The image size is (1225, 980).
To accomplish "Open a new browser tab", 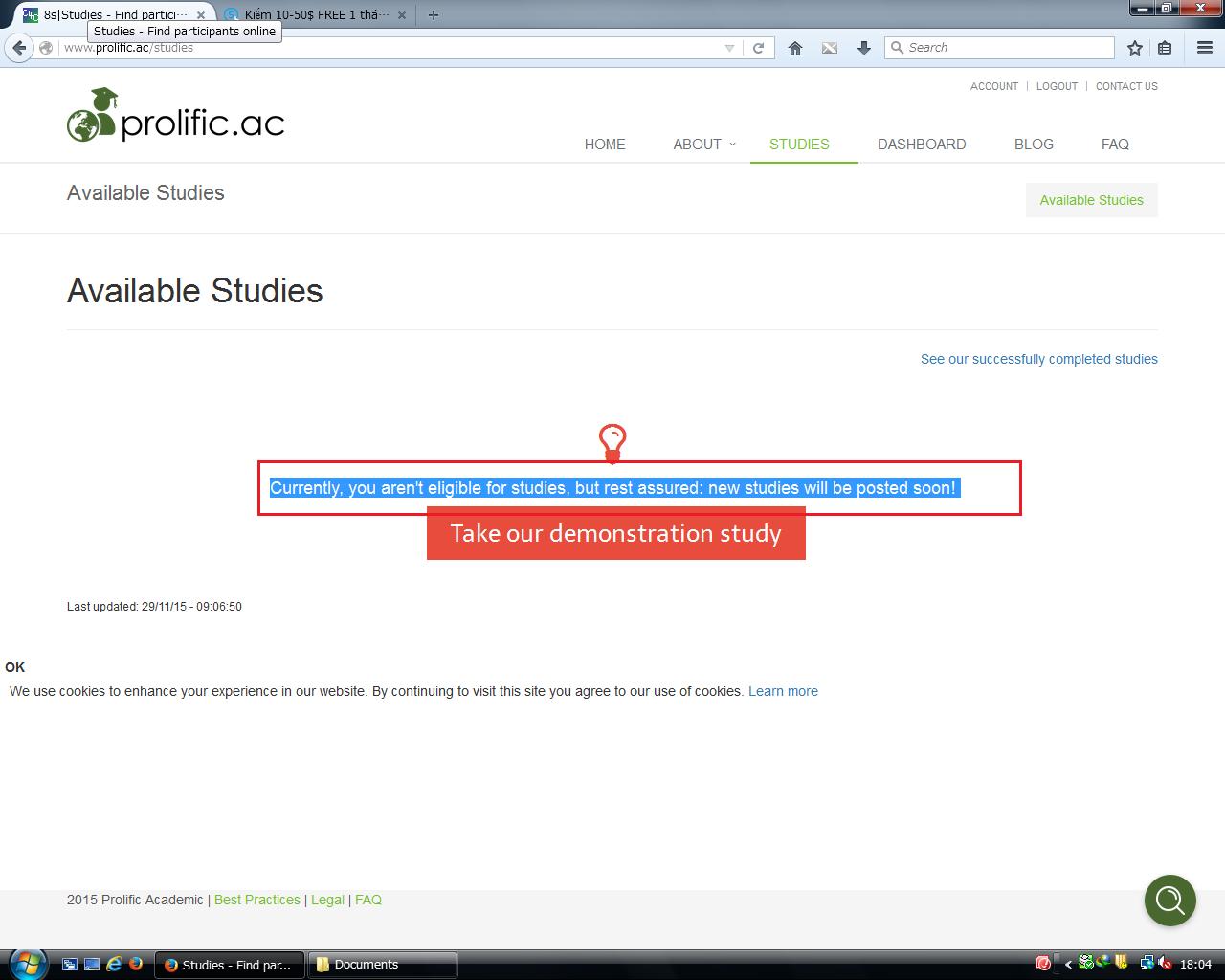I will [434, 14].
